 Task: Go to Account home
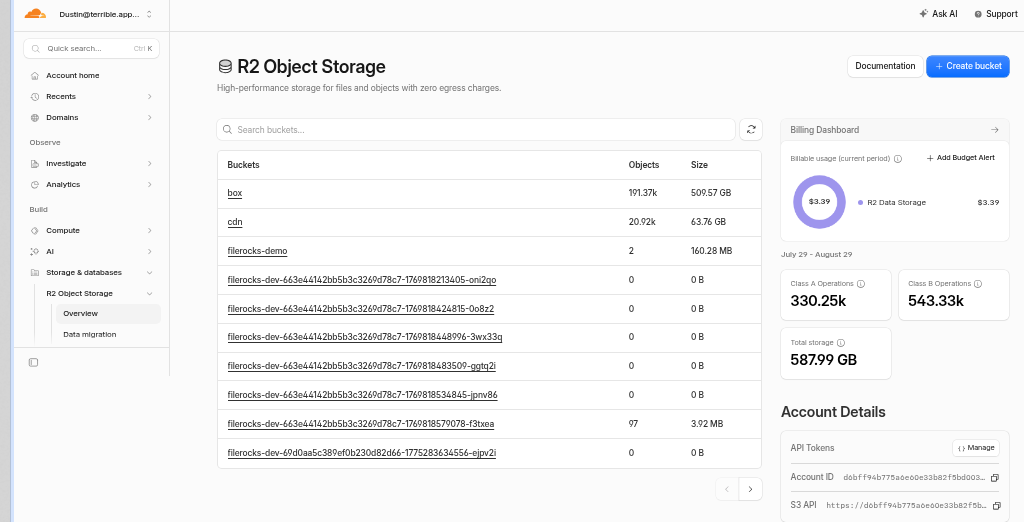click(72, 76)
